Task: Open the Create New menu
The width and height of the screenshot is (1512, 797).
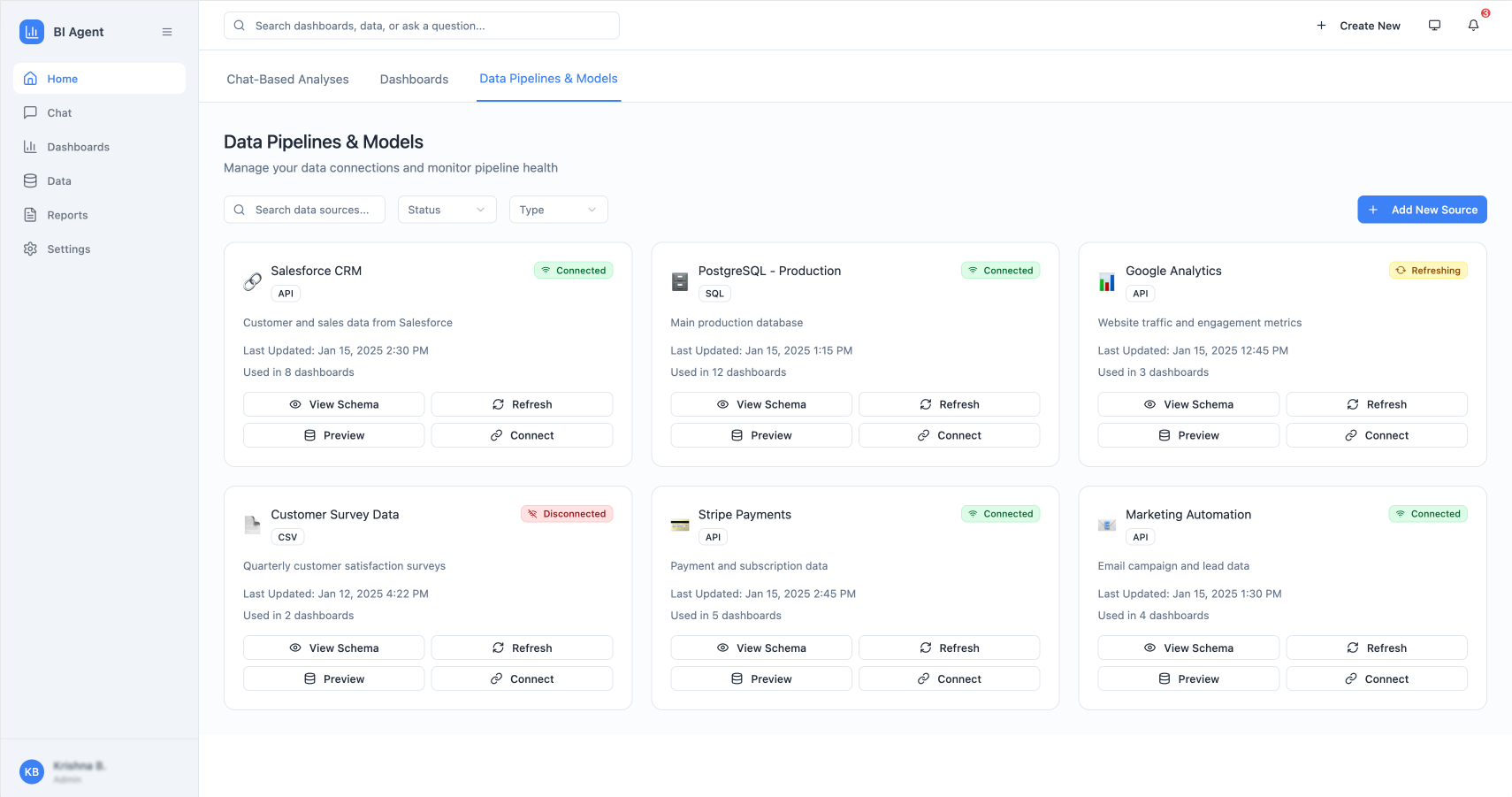Action: pyautogui.click(x=1359, y=26)
